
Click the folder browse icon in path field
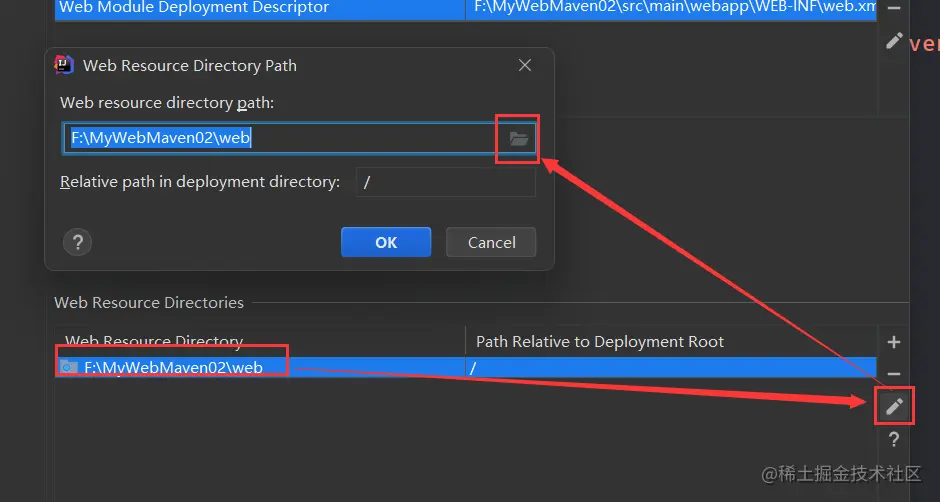pos(519,139)
